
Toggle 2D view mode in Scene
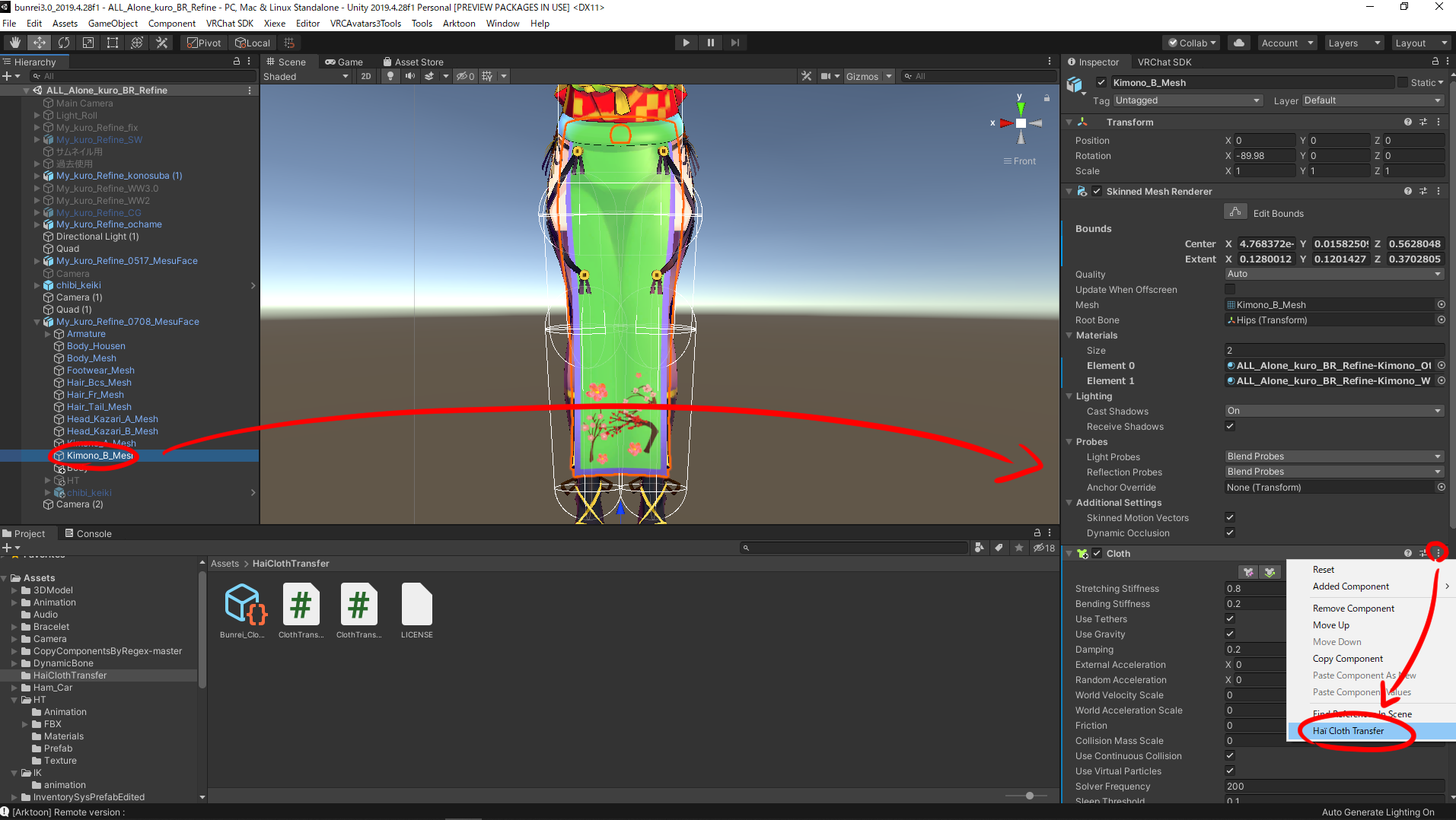(x=366, y=76)
